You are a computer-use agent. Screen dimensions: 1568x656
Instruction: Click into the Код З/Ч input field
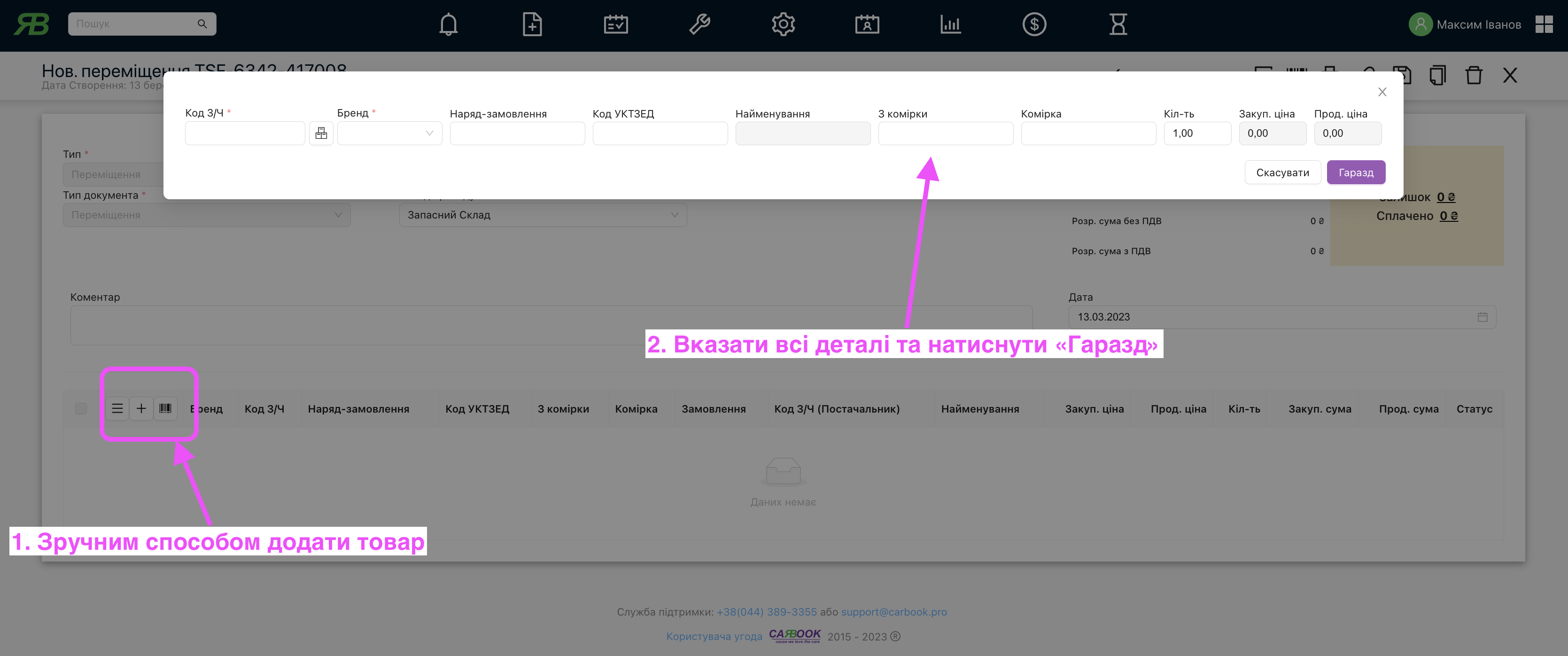coord(245,133)
